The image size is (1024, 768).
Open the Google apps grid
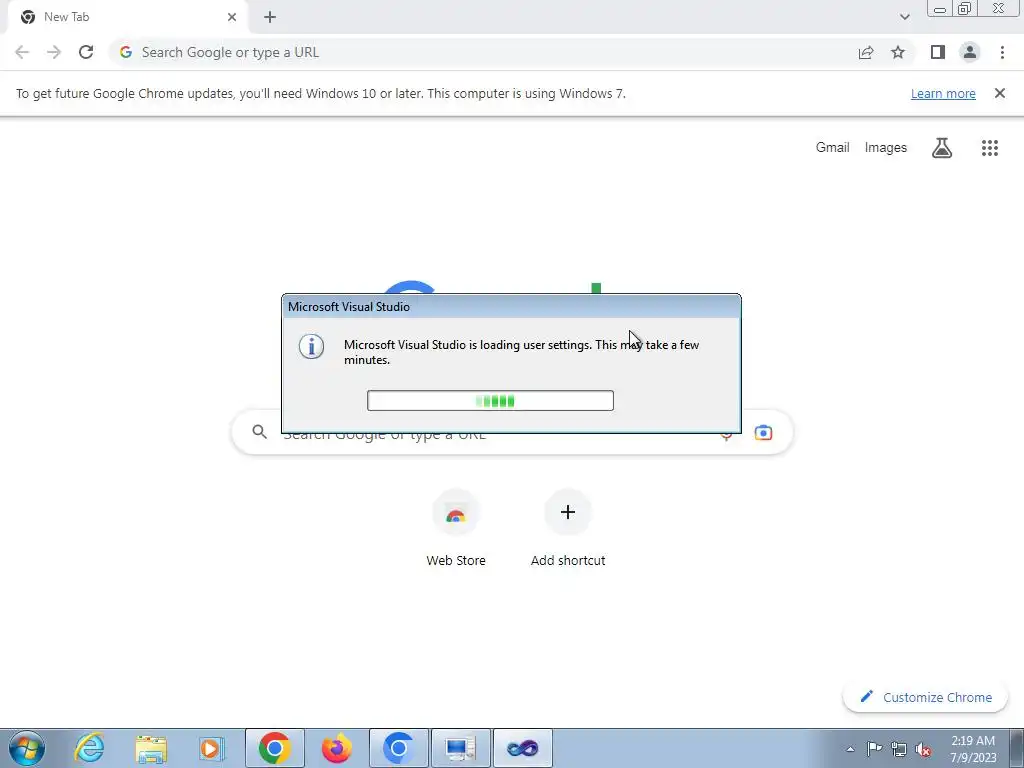[990, 148]
